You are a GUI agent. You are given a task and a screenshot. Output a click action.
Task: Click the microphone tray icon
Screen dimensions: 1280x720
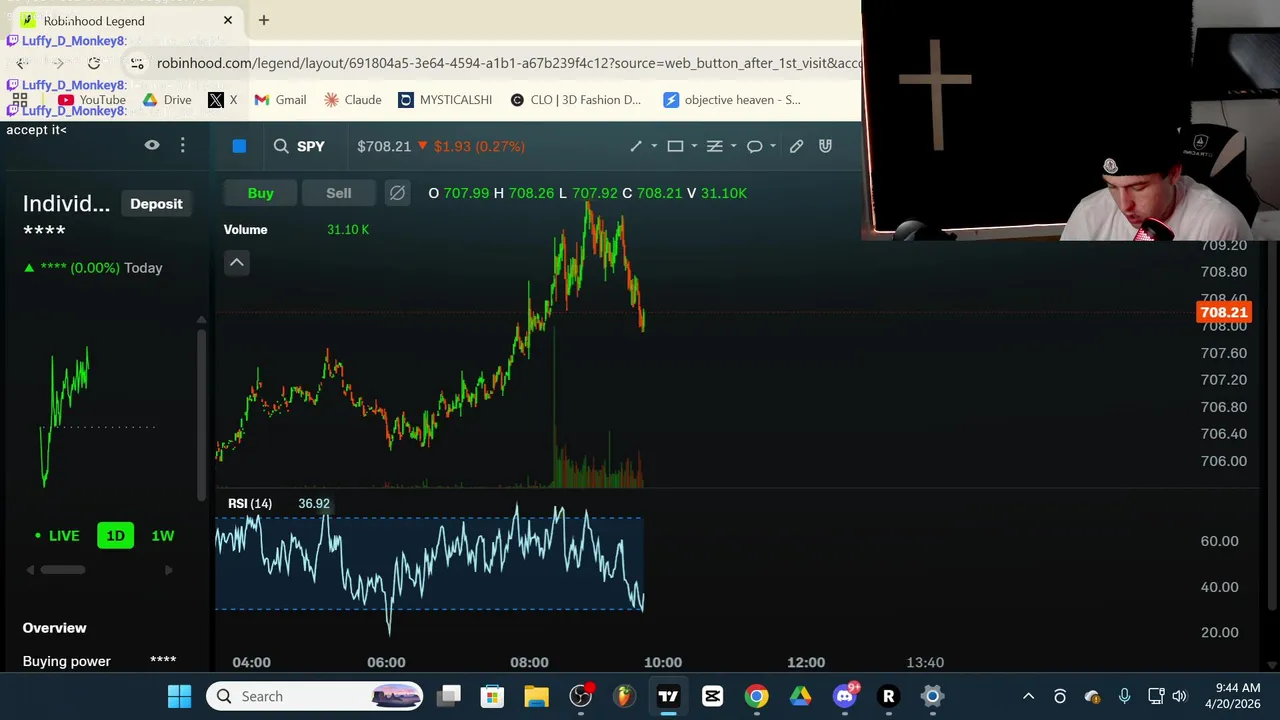pos(1124,696)
